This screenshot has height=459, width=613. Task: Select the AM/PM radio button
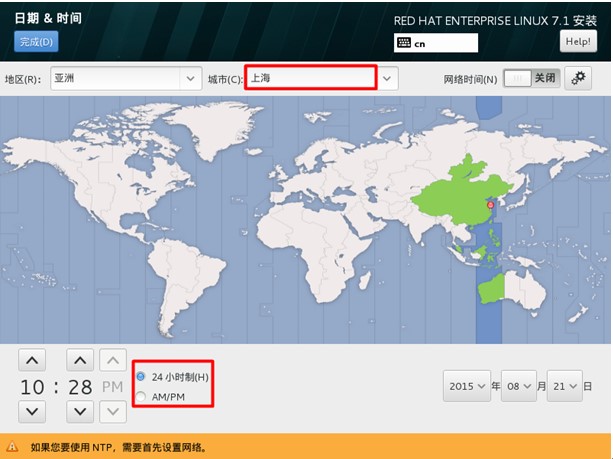tap(141, 397)
